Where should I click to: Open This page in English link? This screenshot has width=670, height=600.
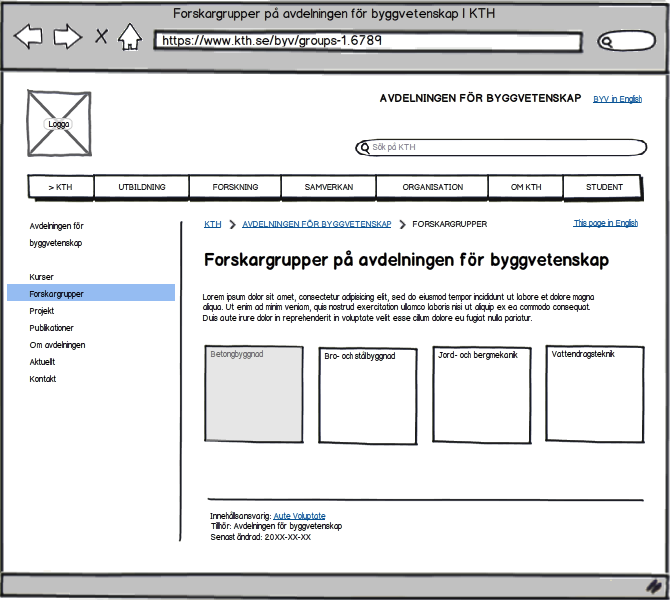tap(605, 223)
